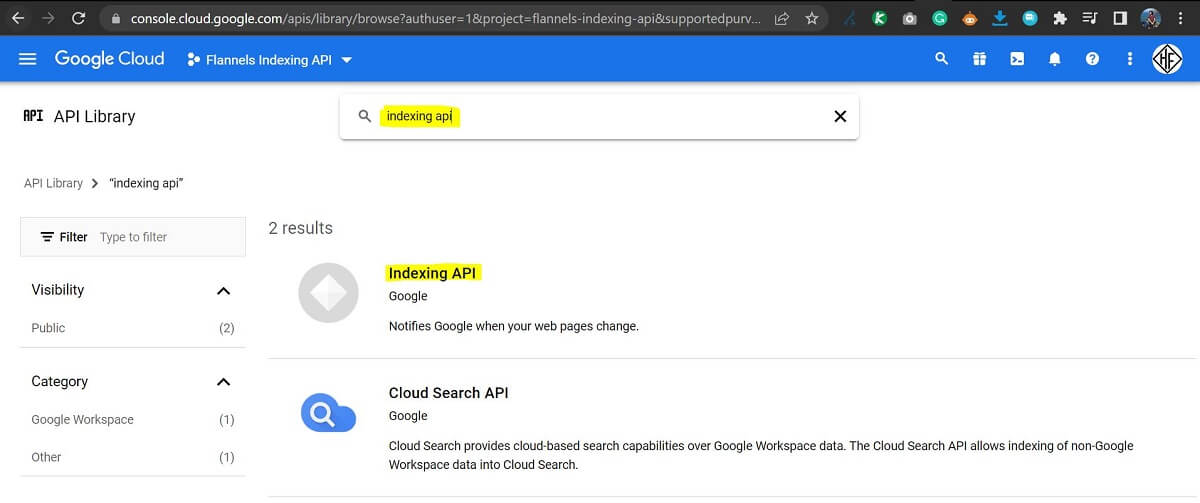Go forward in the browser
The width and height of the screenshot is (1200, 503).
(48, 18)
